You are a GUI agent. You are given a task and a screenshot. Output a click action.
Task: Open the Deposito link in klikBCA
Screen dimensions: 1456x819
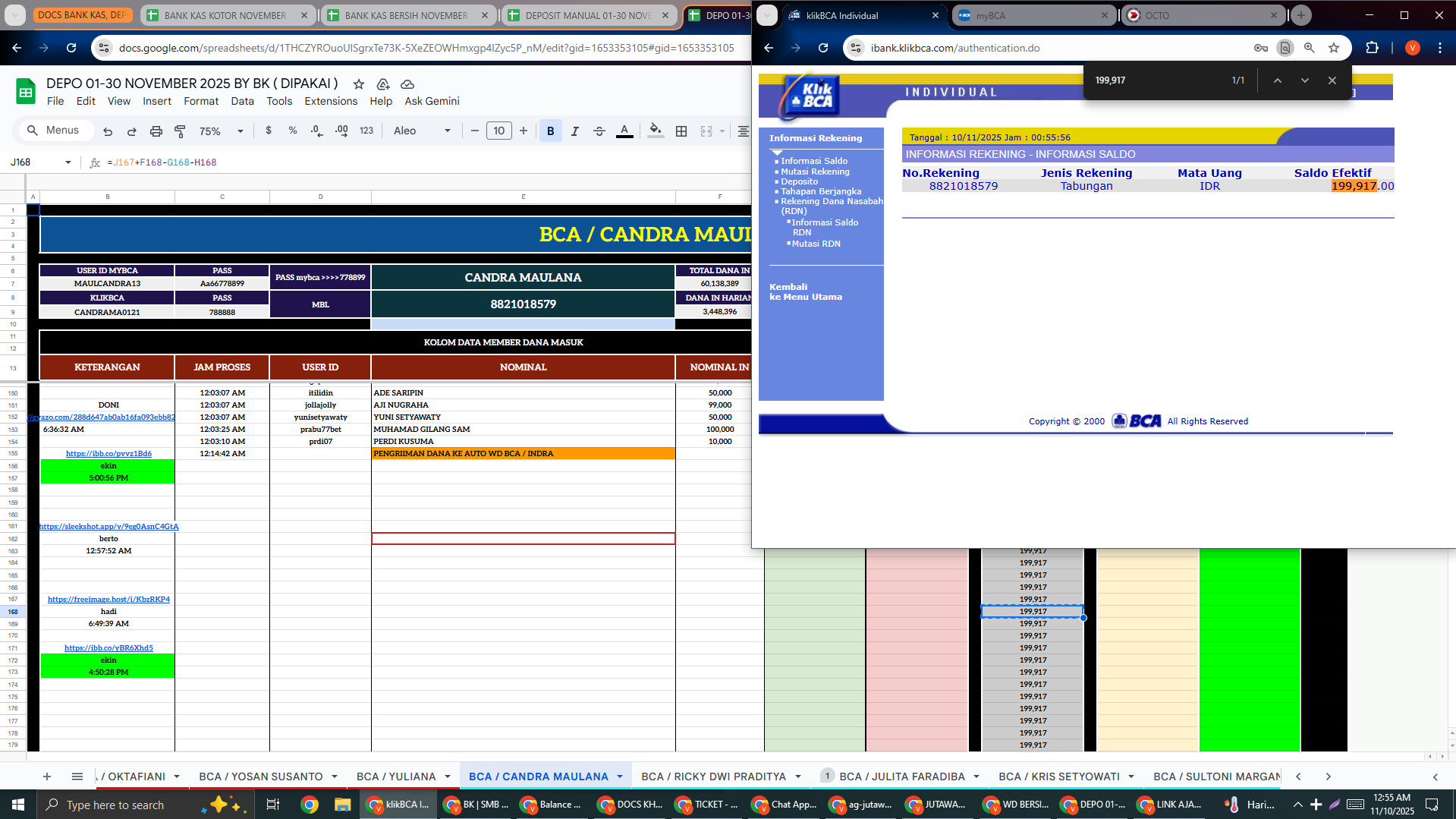(800, 181)
